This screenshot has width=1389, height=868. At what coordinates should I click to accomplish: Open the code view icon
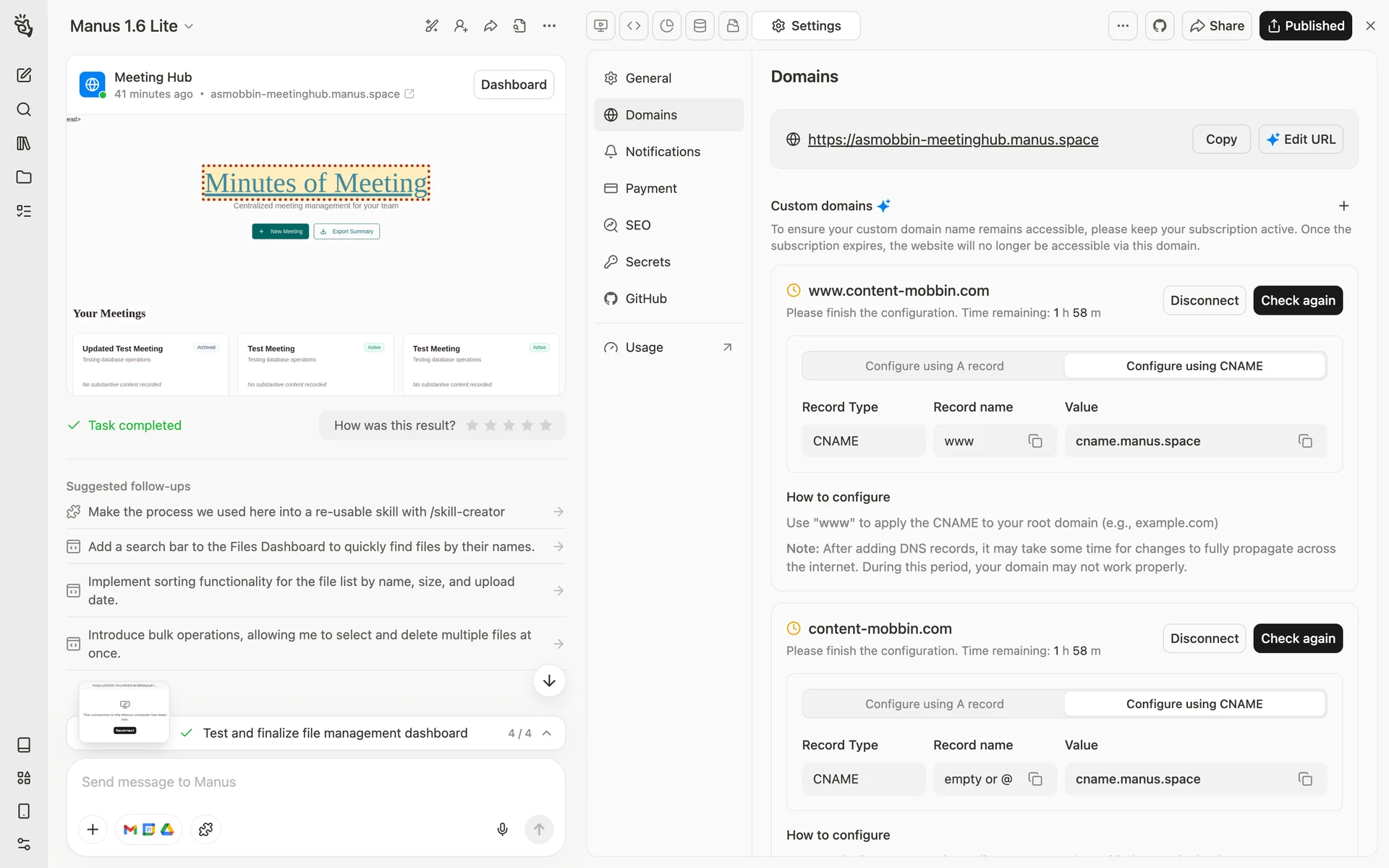(x=634, y=26)
